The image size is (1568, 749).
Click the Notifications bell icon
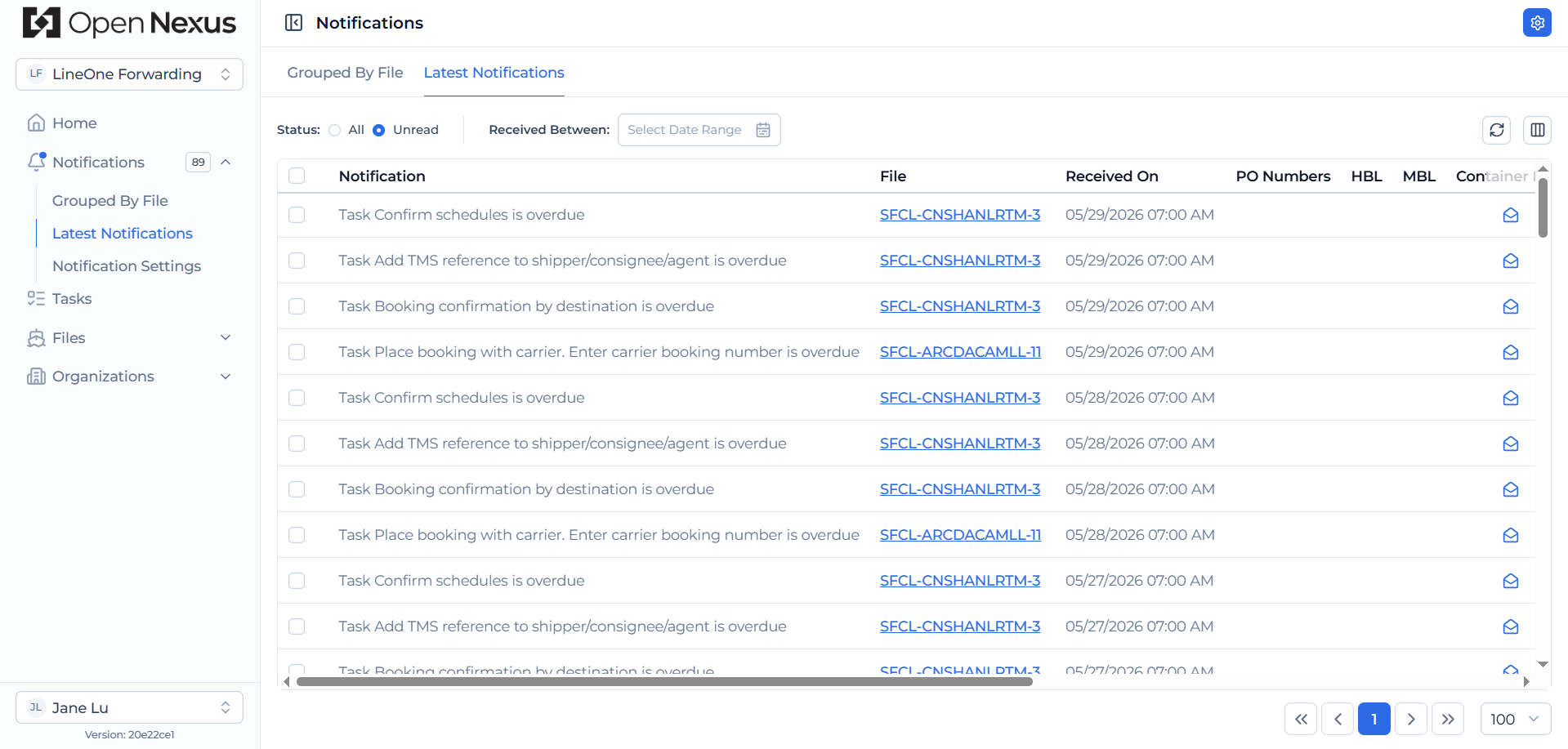pos(36,162)
